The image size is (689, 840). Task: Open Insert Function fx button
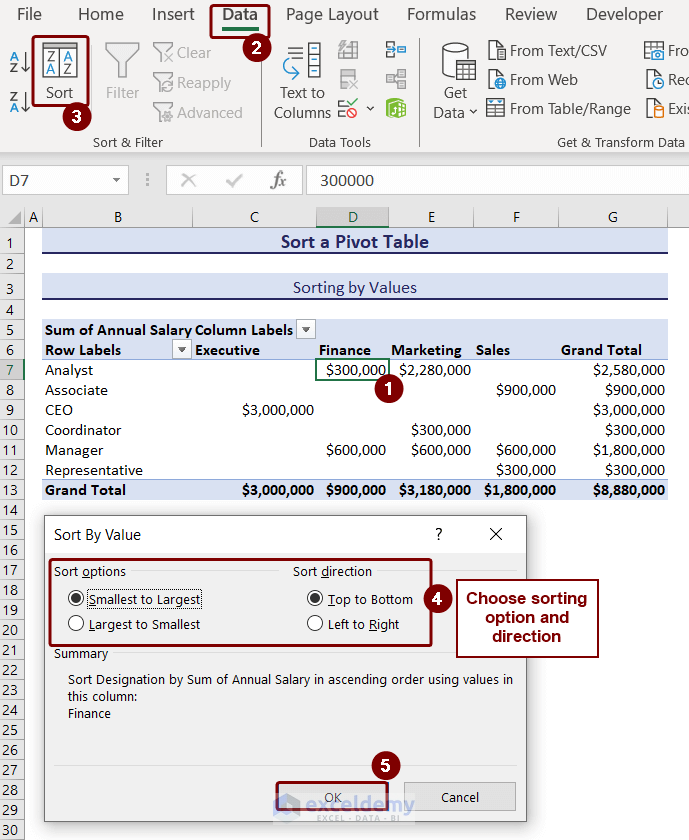[x=279, y=180]
